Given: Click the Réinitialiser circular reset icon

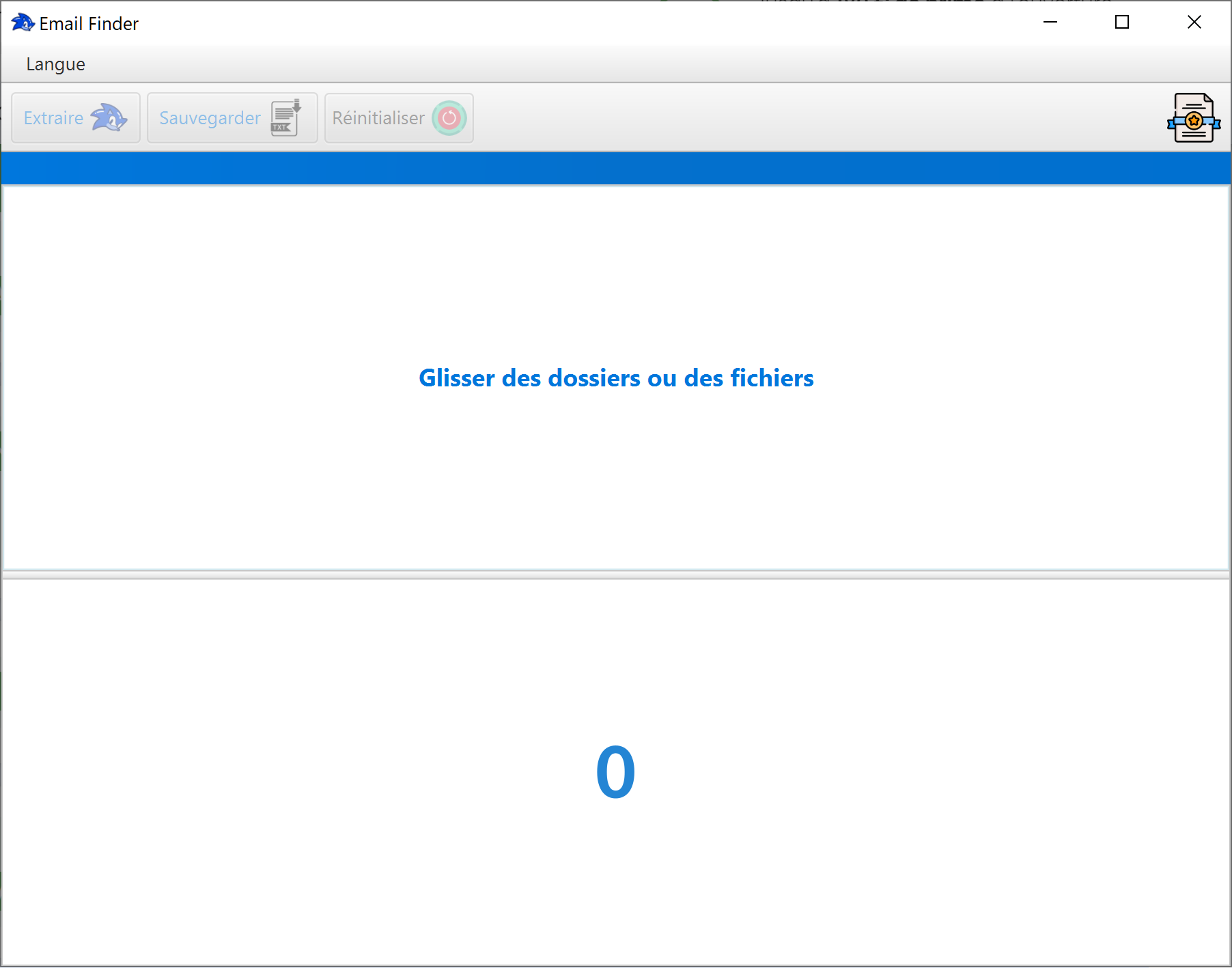Looking at the screenshot, I should pyautogui.click(x=449, y=117).
